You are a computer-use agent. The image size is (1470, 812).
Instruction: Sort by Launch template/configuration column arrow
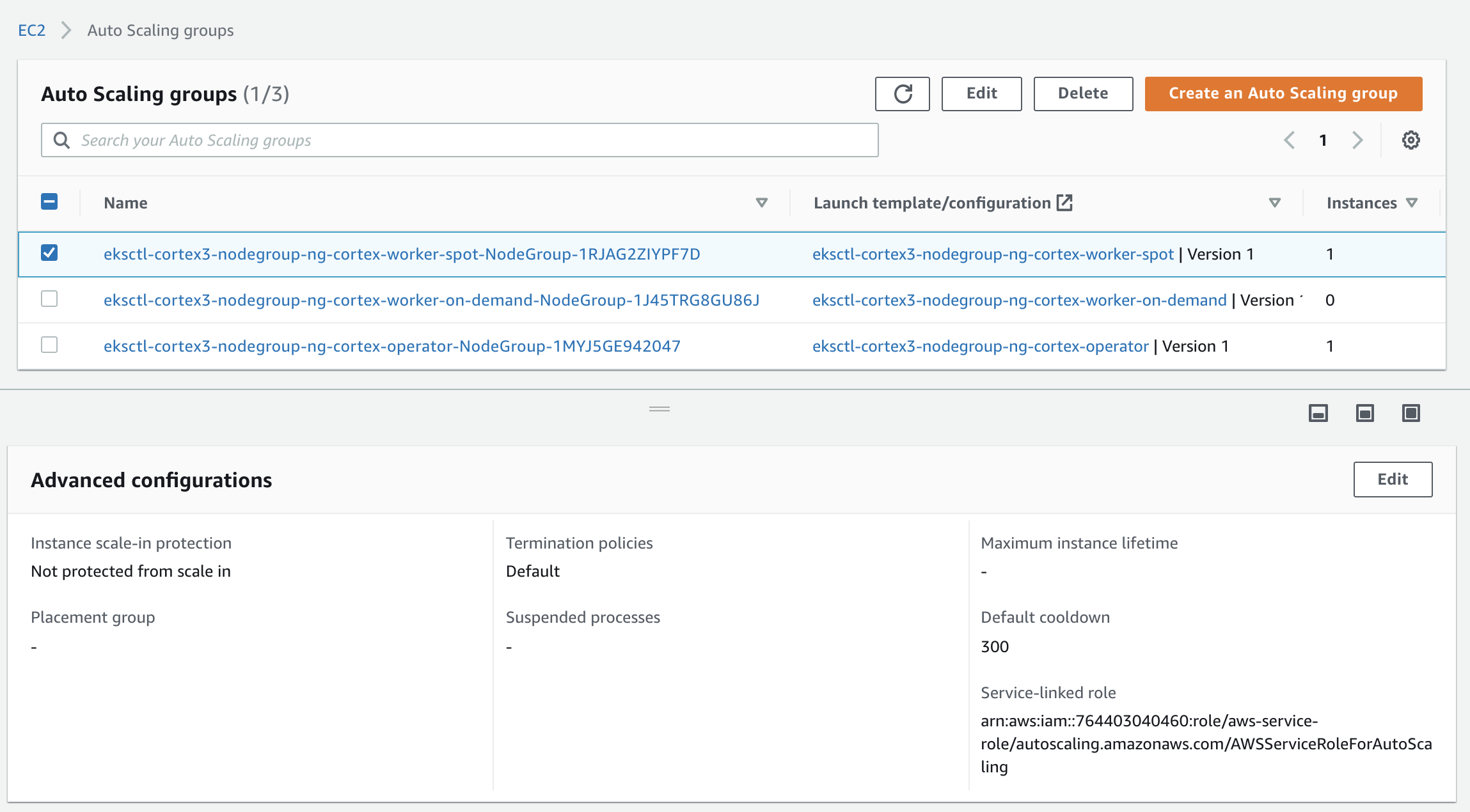(1274, 203)
